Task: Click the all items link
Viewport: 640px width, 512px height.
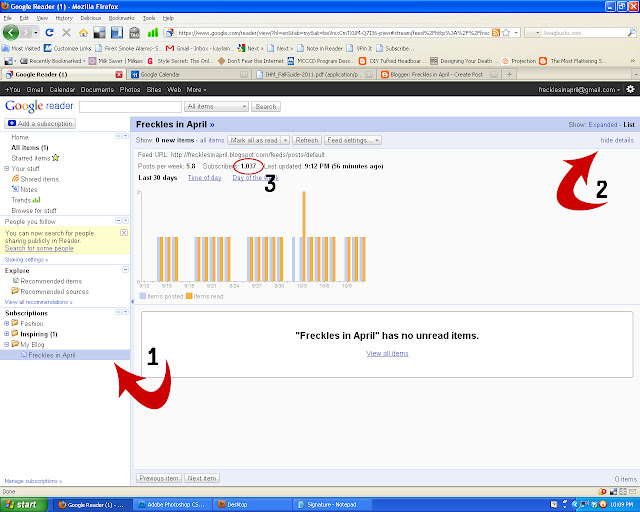Action: tap(212, 140)
